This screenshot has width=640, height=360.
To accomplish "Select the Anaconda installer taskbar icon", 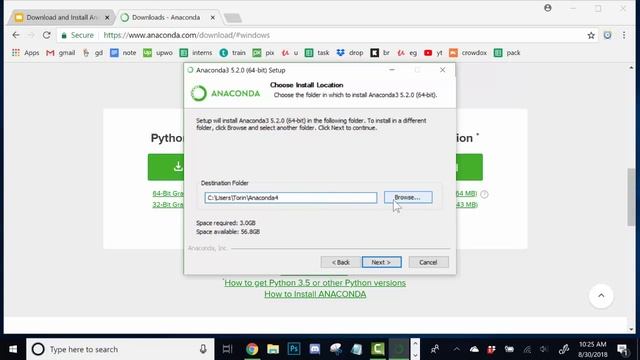I will point(399,349).
